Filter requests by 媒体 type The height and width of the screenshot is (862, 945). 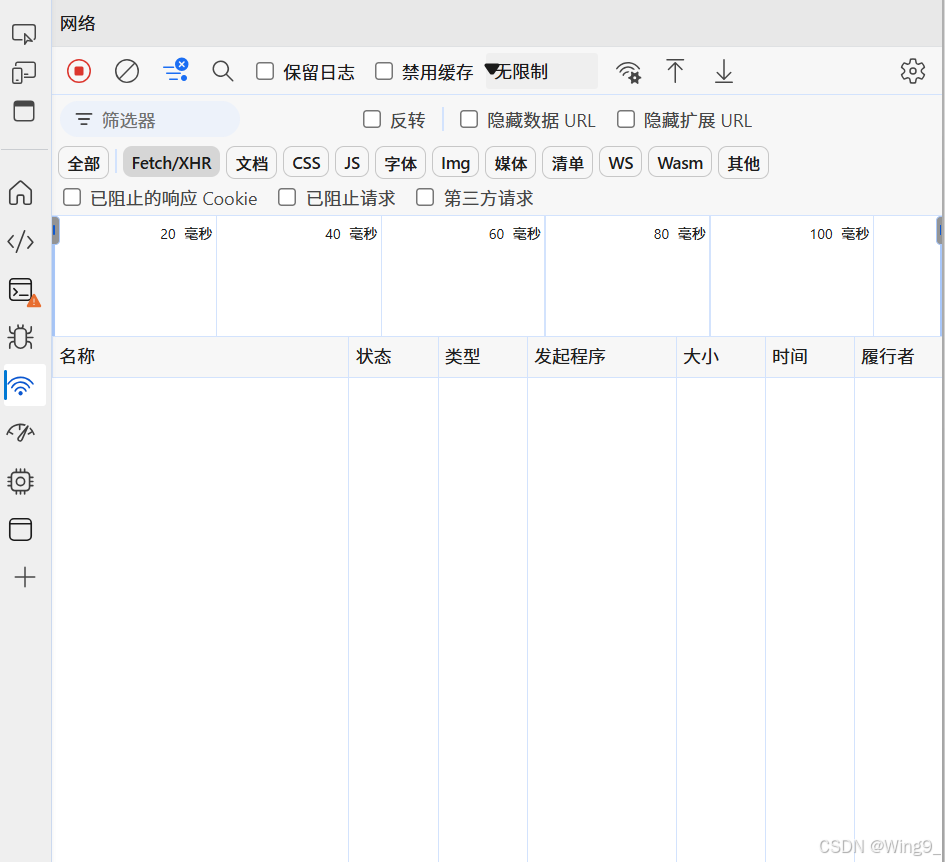tap(510, 163)
